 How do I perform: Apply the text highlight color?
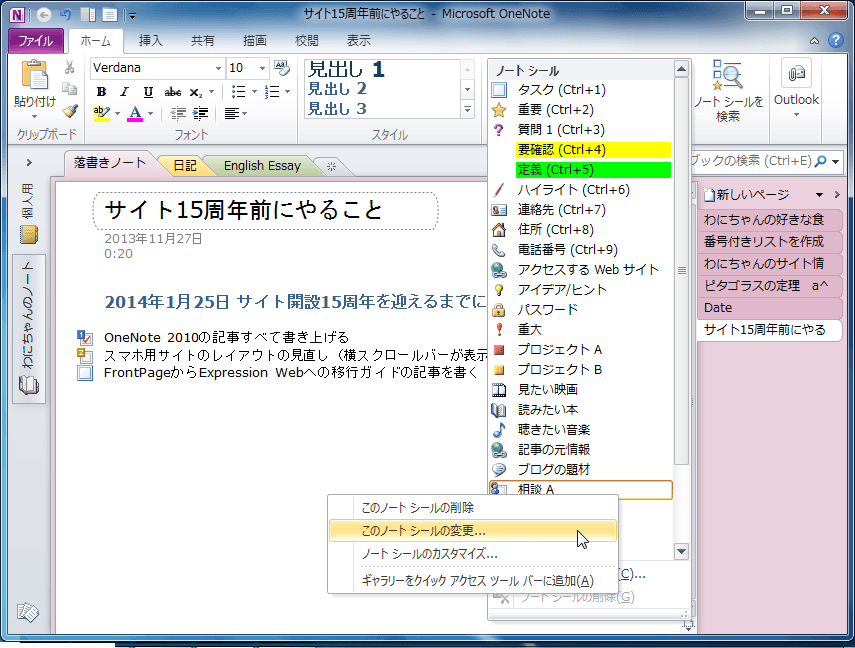pyautogui.click(x=102, y=113)
